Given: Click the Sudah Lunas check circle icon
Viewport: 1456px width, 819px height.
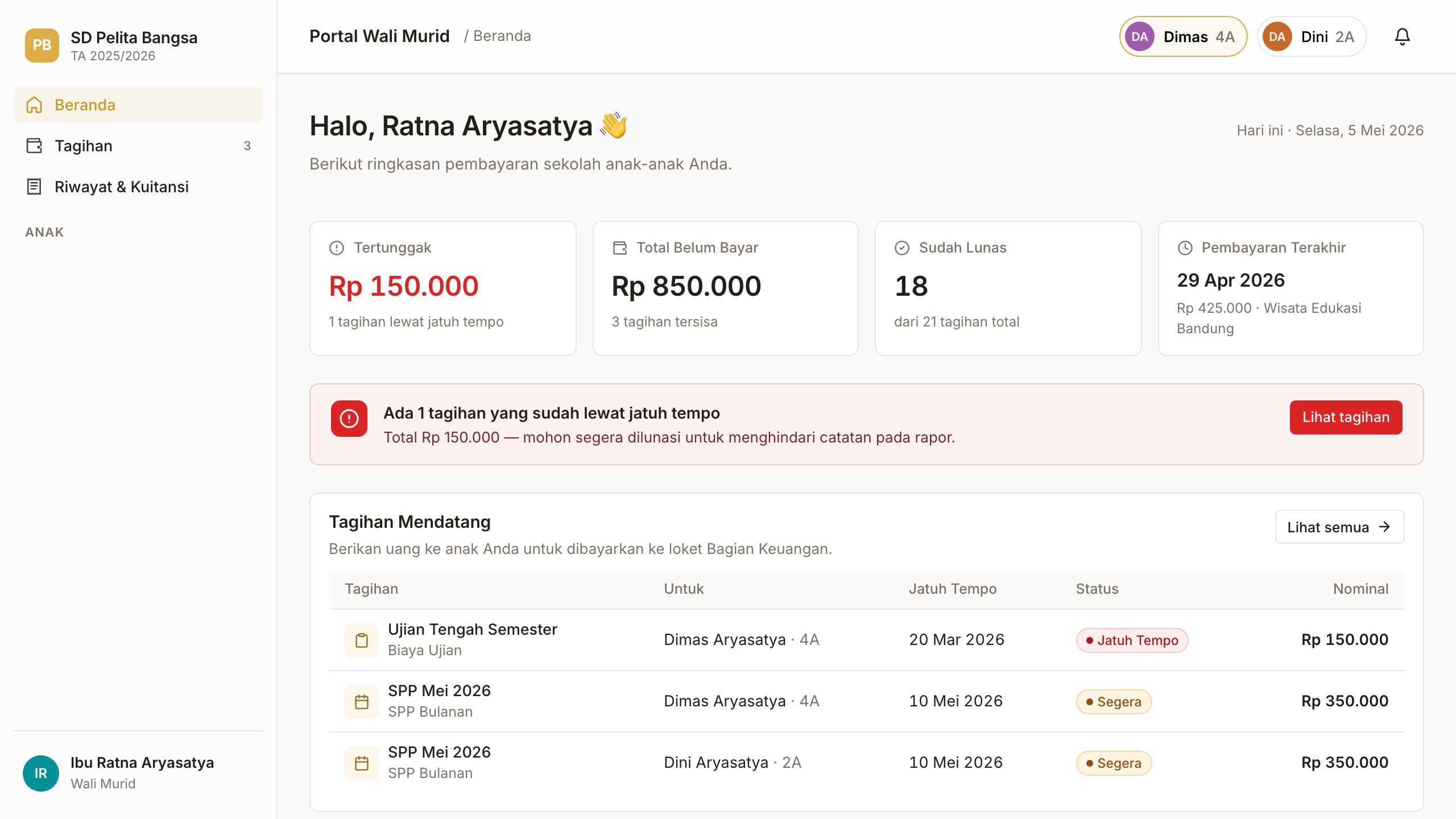Looking at the screenshot, I should tap(902, 248).
